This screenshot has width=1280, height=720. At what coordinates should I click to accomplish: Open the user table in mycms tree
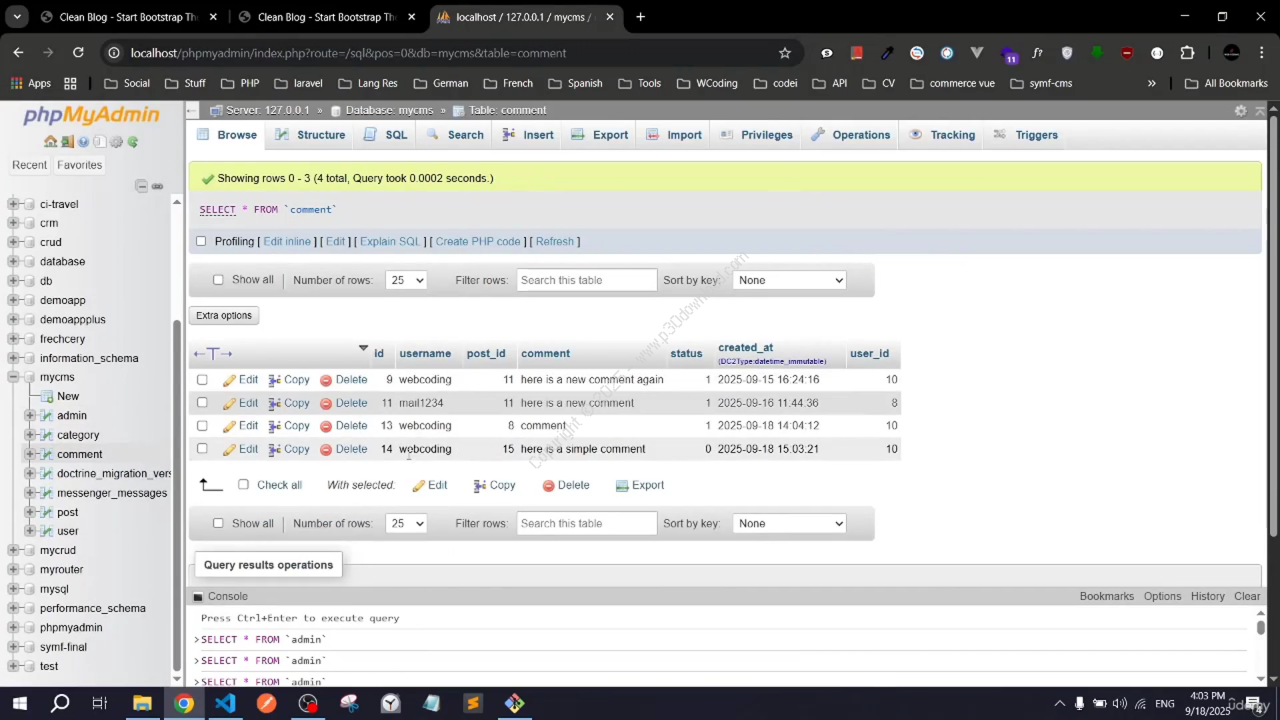tap(68, 531)
